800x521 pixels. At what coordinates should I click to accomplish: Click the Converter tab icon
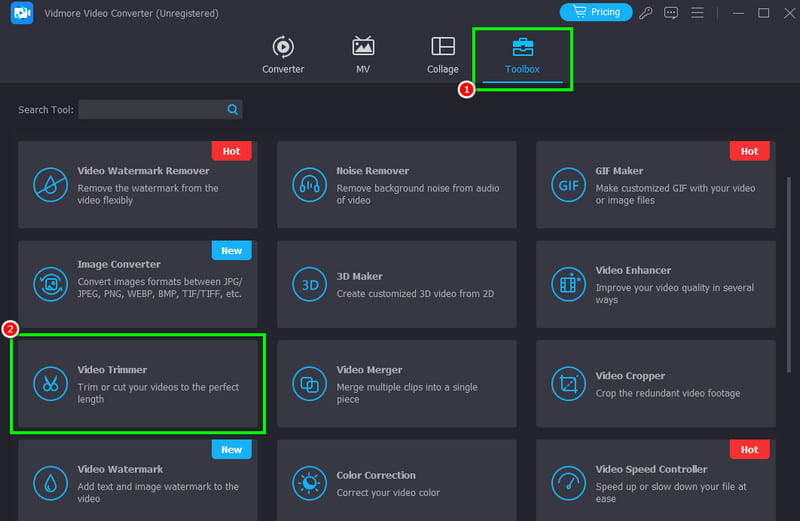tap(283, 47)
